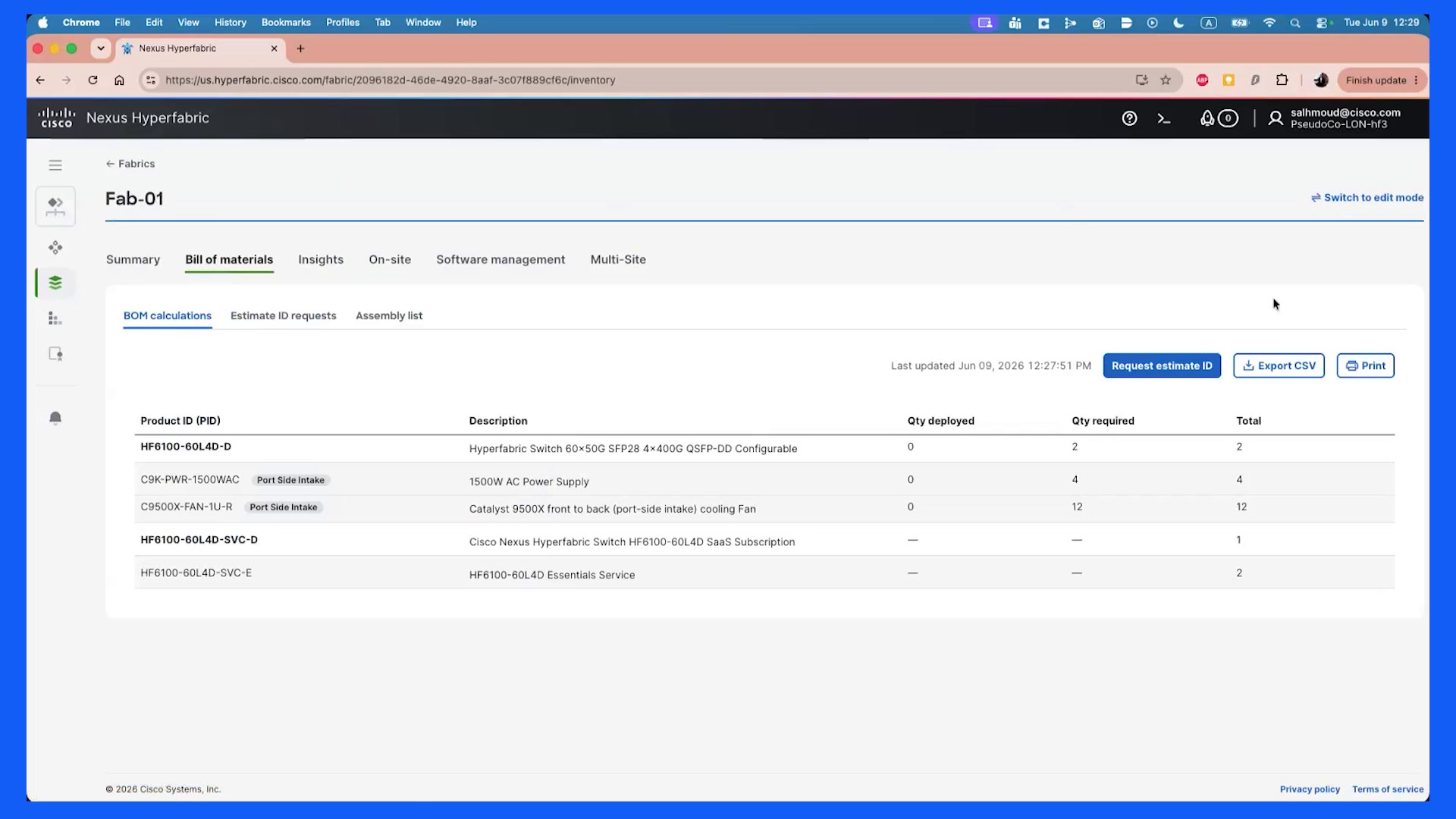Open the Terms of service link
The height and width of the screenshot is (819, 1456).
pos(1388,789)
